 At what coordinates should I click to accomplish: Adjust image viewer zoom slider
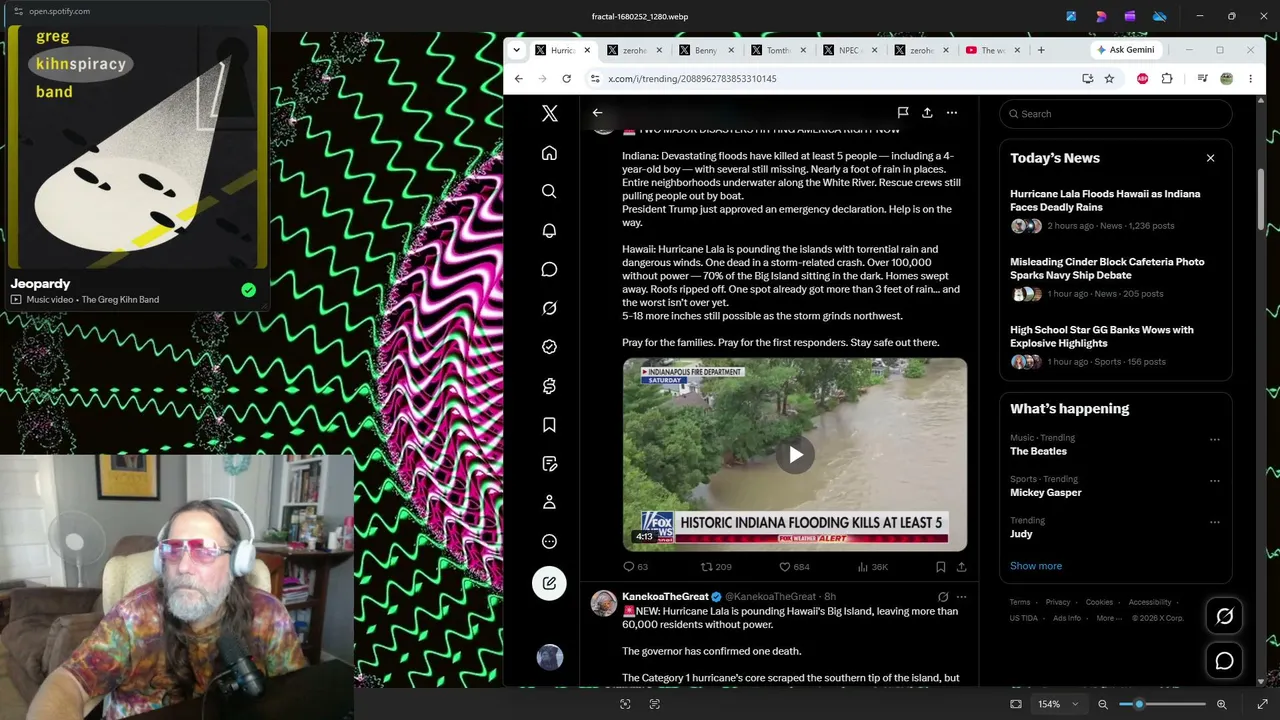click(1162, 704)
